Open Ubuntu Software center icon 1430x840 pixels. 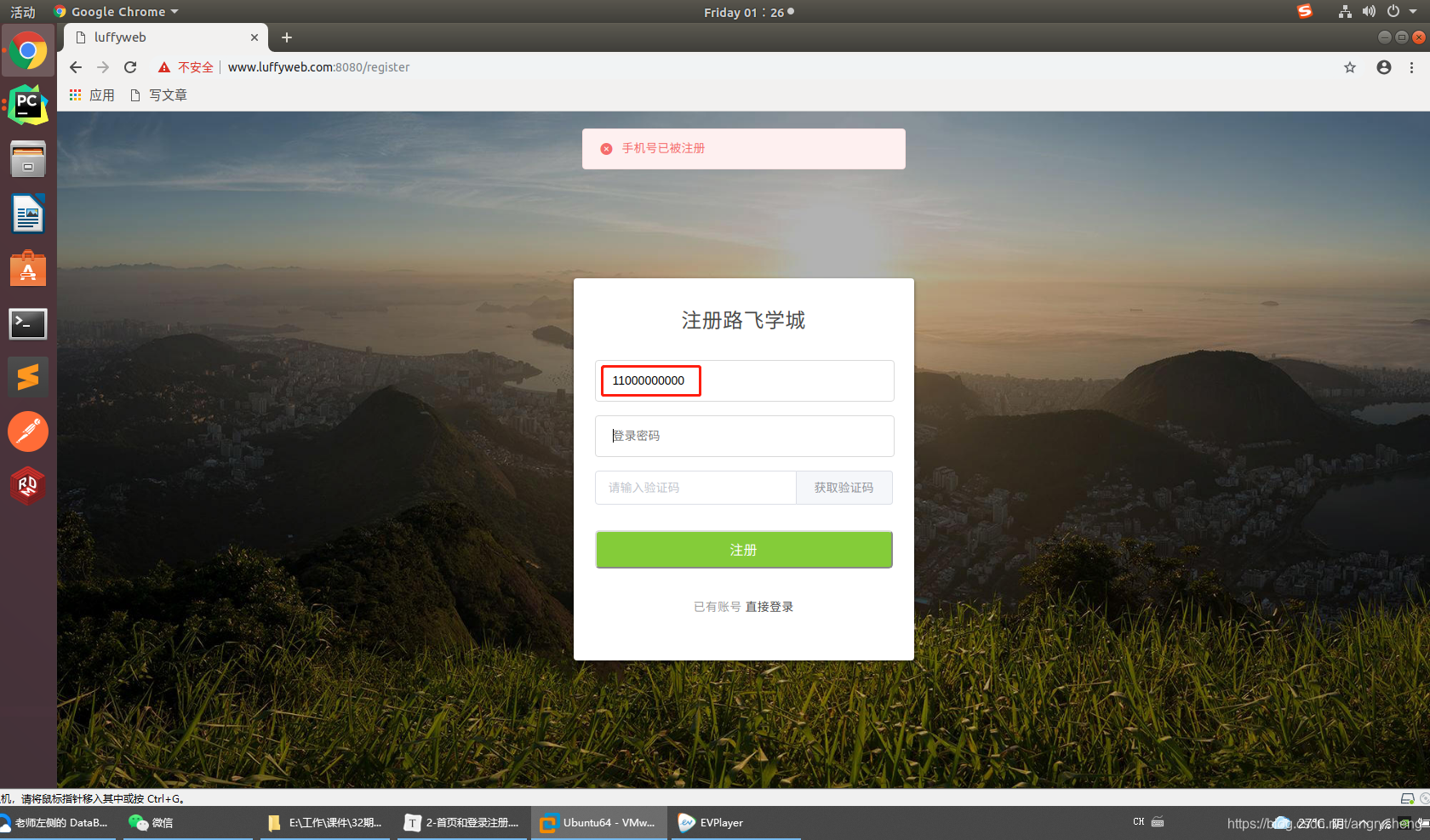[28, 268]
